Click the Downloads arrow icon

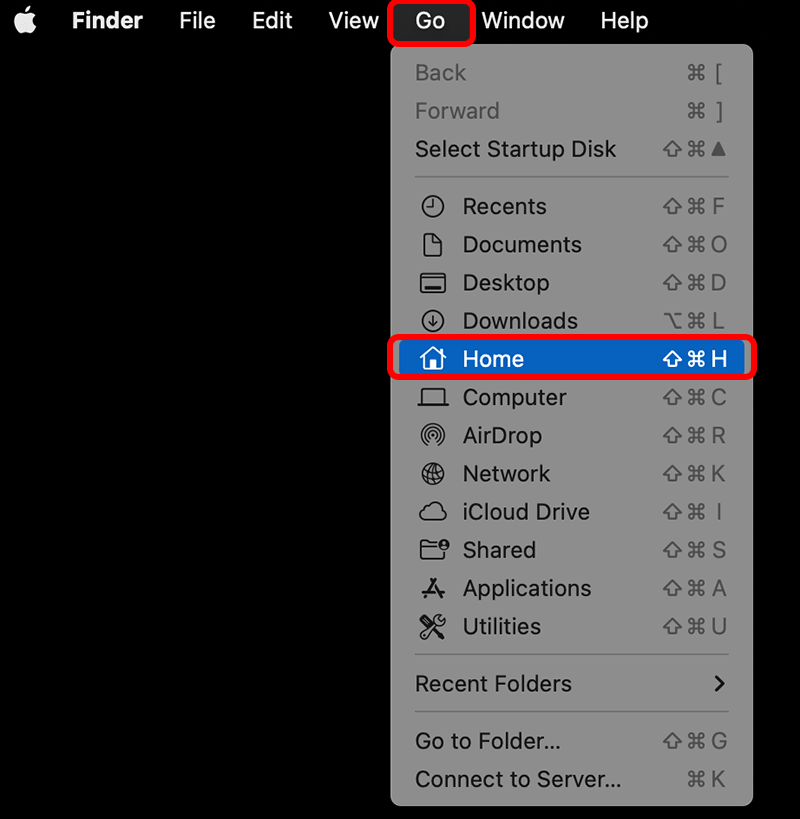click(x=432, y=321)
